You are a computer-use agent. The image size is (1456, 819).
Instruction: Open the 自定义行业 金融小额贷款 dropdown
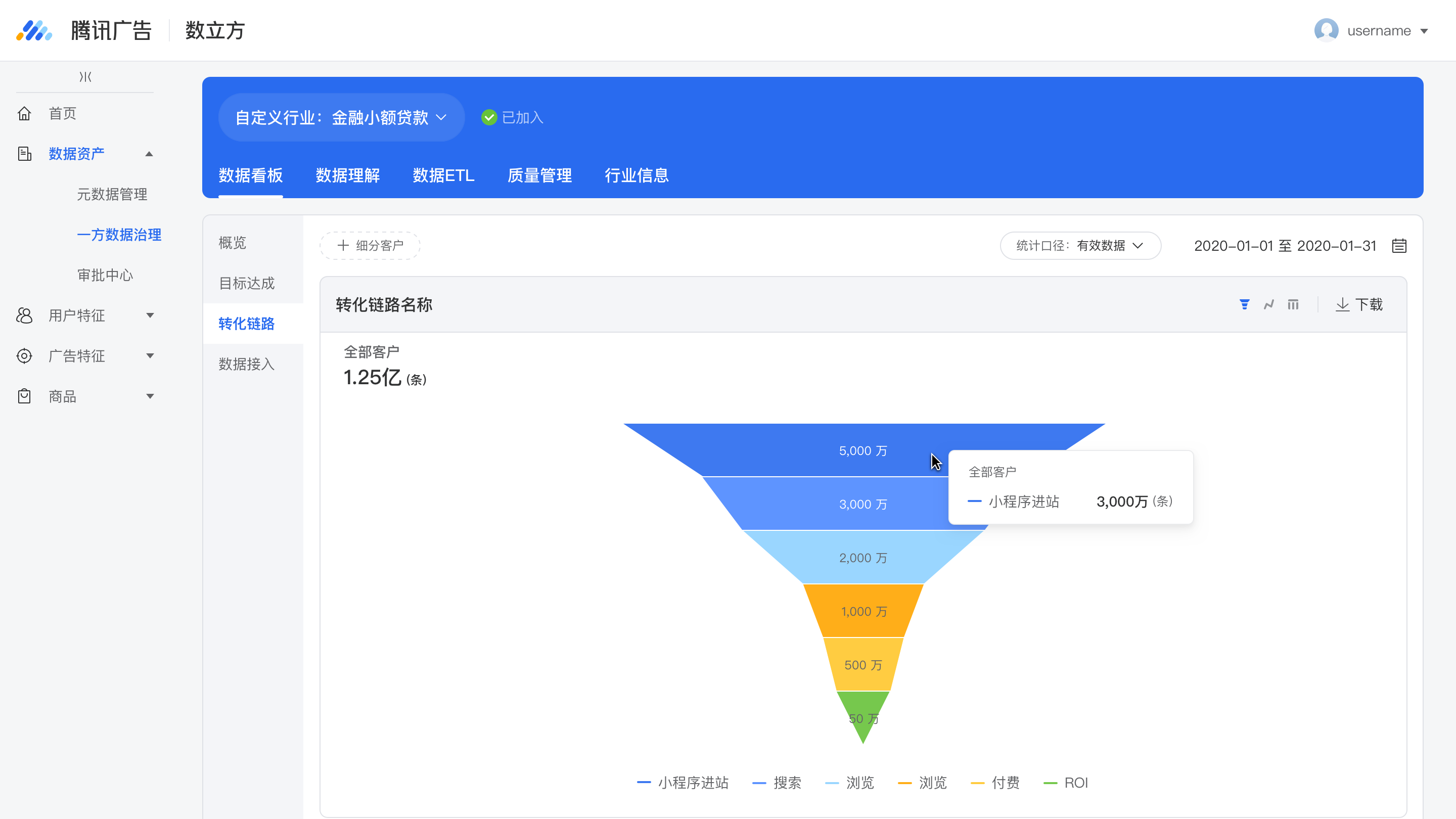tap(341, 118)
